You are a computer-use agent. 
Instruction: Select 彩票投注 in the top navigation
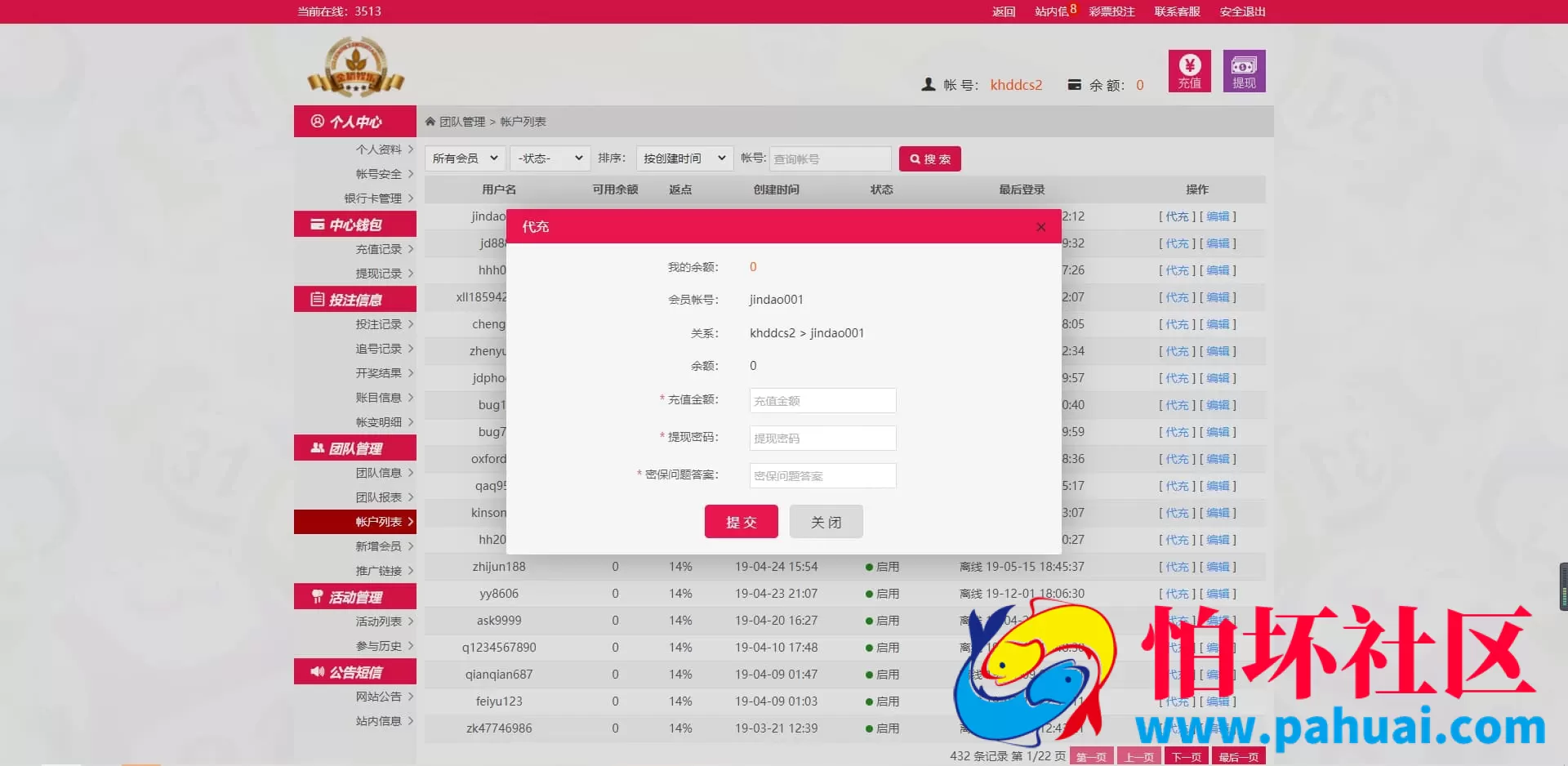click(x=1111, y=11)
